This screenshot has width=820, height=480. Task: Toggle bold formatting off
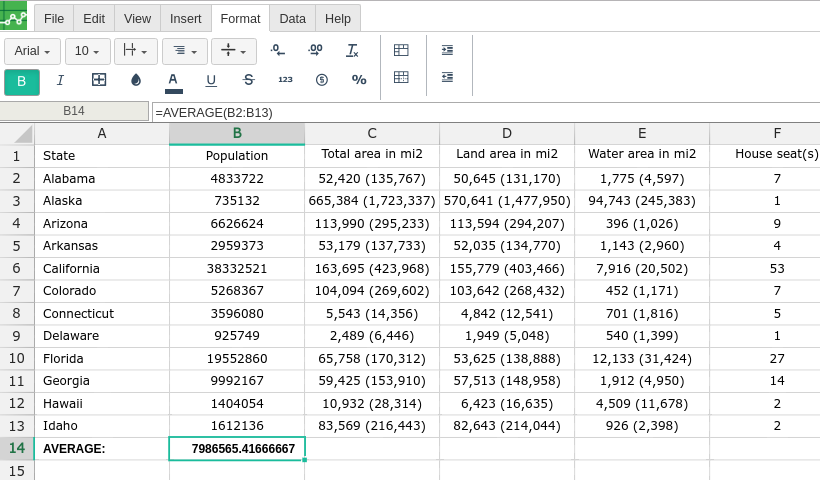[22, 81]
